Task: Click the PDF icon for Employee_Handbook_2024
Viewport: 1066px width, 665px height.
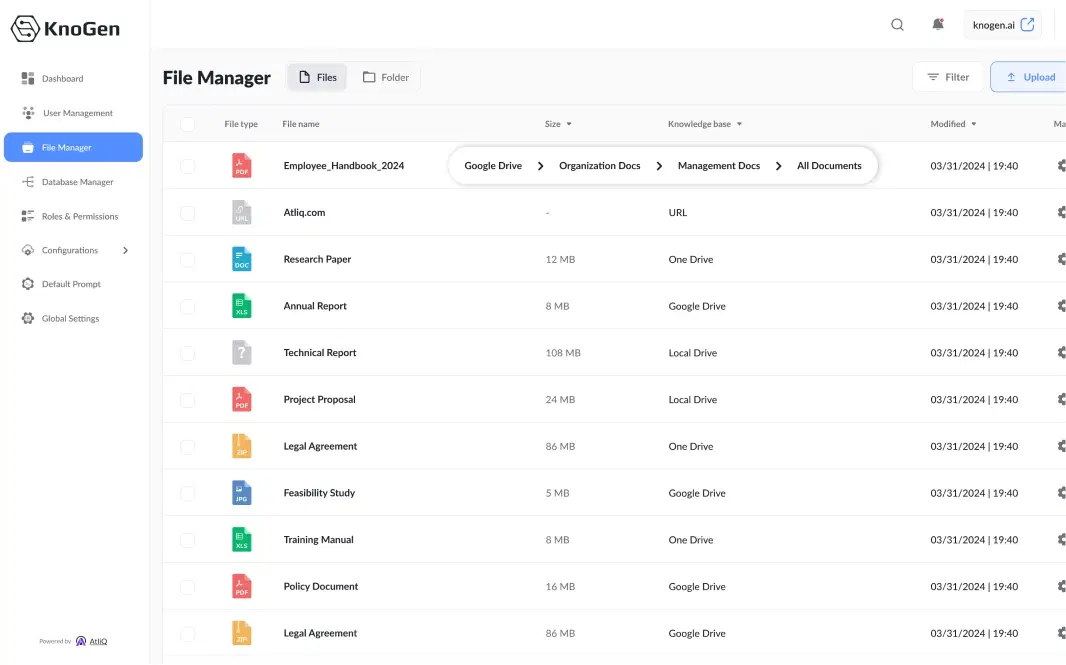Action: (x=241, y=166)
